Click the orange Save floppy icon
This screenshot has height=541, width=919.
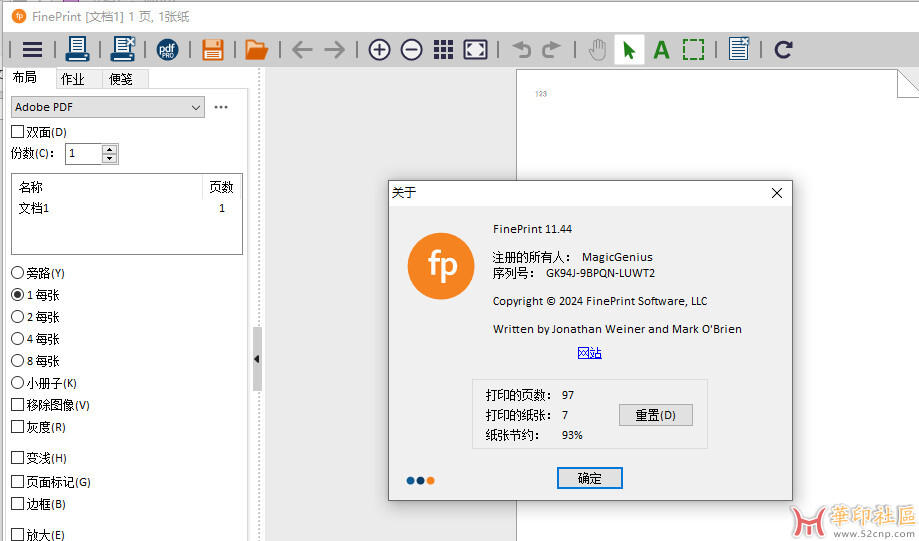pyautogui.click(x=213, y=50)
